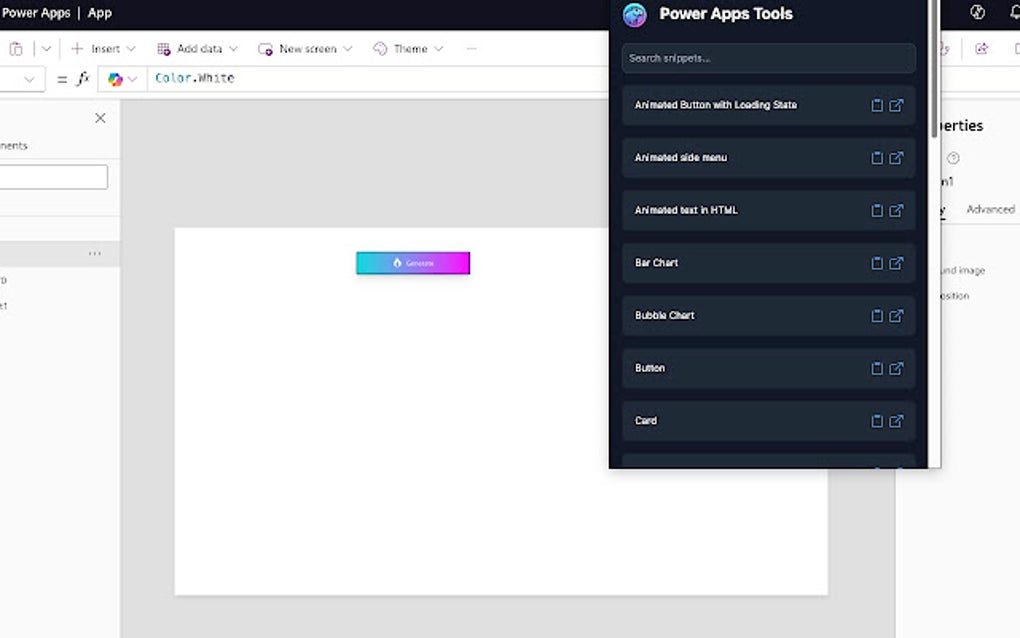Screen dimensions: 1020x638
Task: Open the Theme menu
Action: point(408,48)
